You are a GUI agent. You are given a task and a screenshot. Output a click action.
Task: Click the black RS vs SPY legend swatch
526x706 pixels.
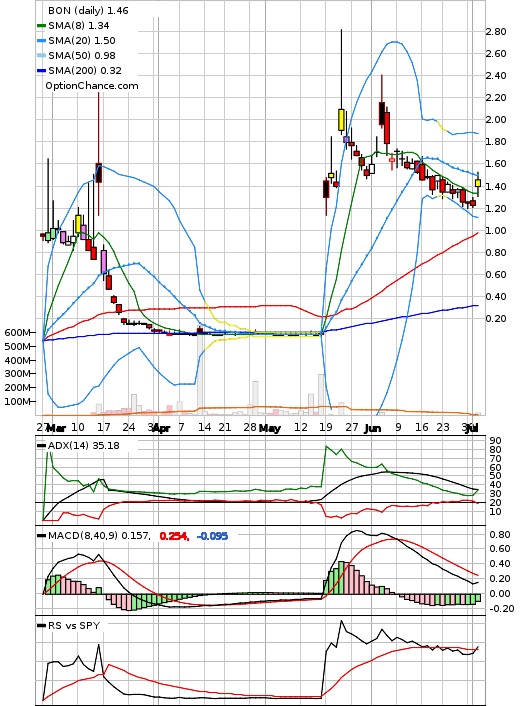pyautogui.click(x=41, y=626)
